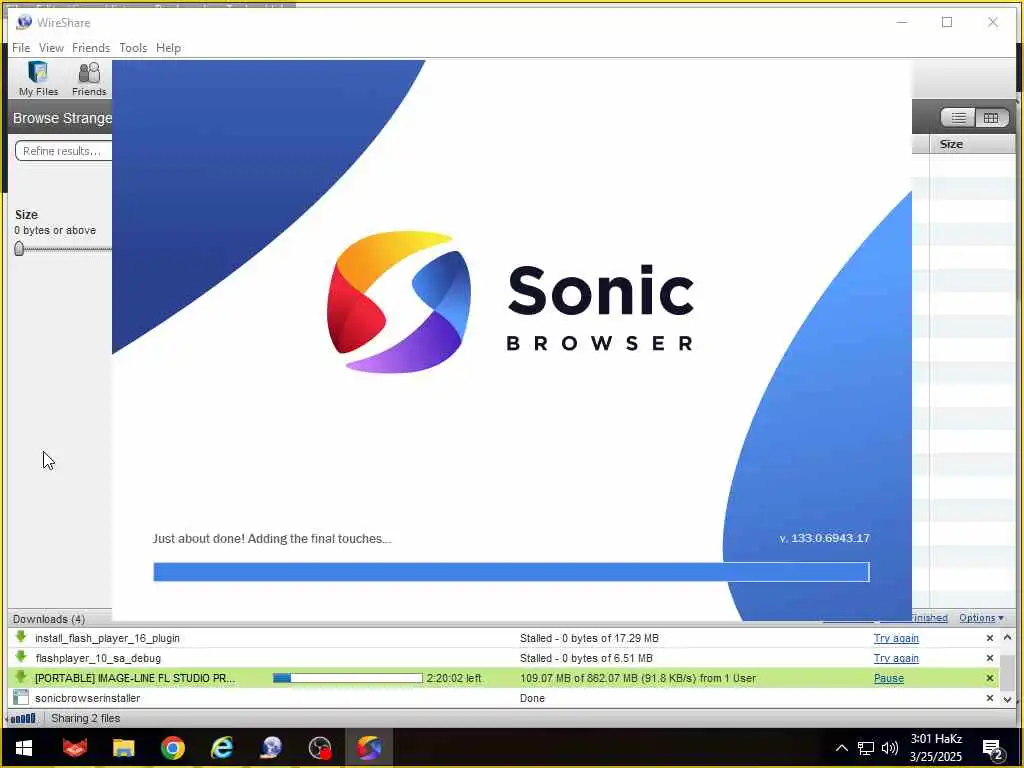Open the View menu
This screenshot has width=1024, height=768.
51,48
